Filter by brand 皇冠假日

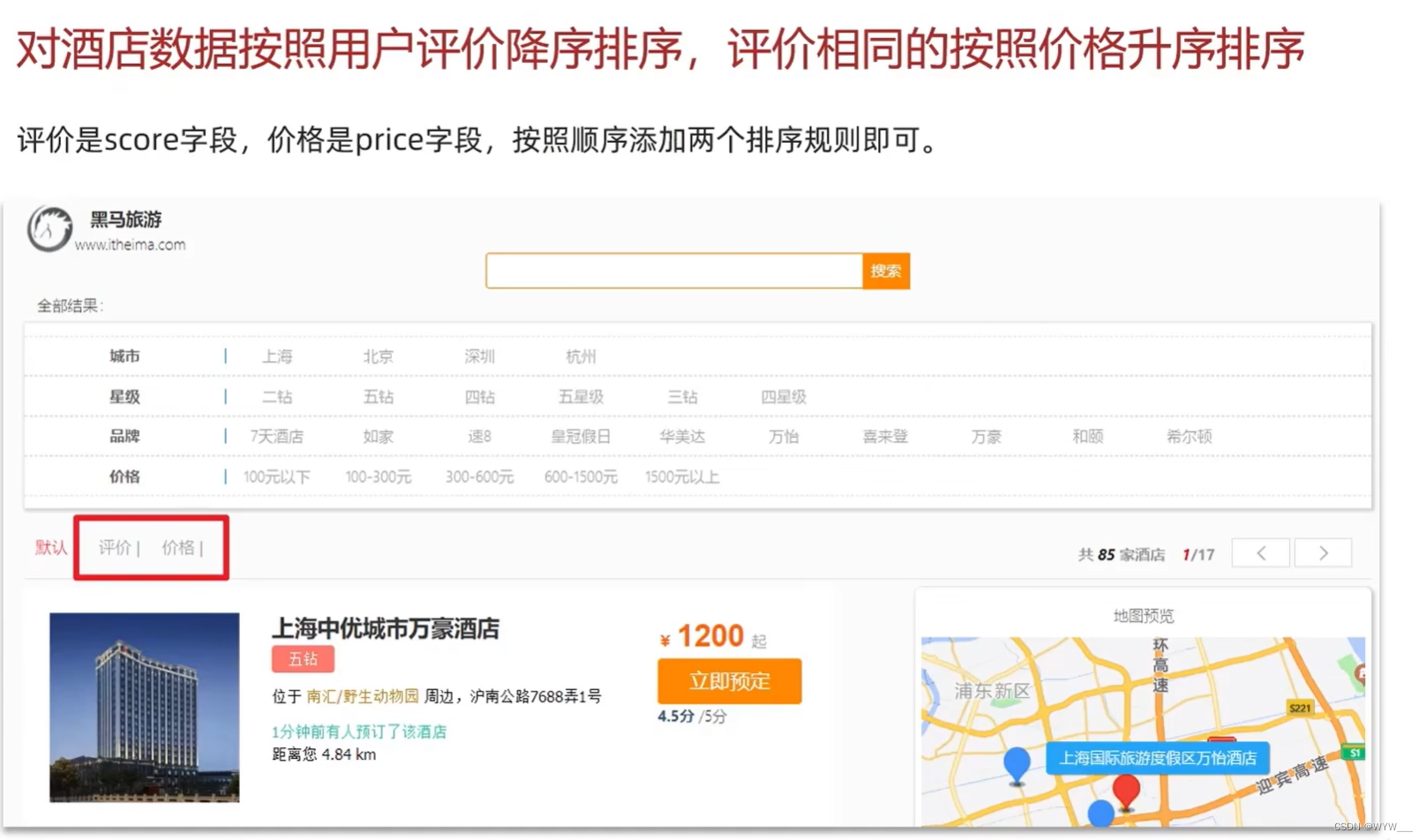(581, 437)
